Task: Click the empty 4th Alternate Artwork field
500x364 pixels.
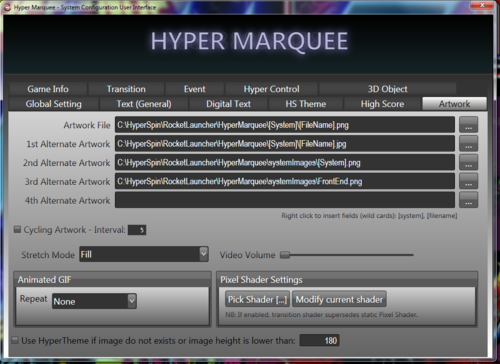Action: click(x=285, y=200)
